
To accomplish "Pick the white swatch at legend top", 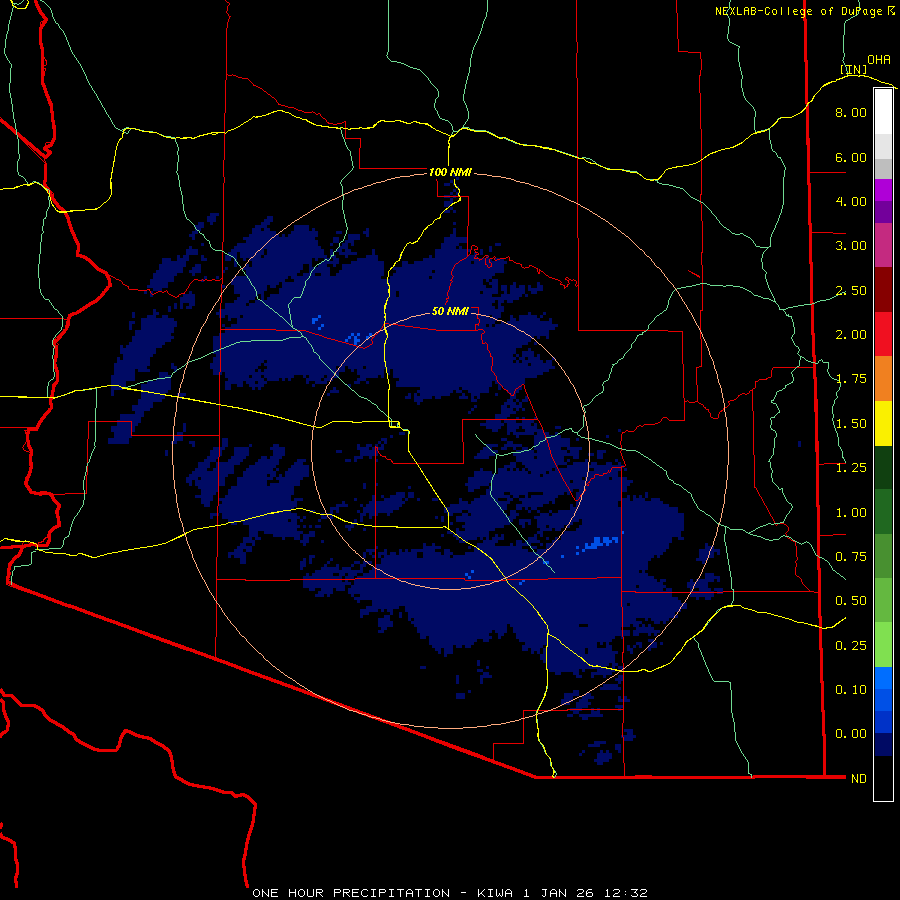I will coord(883,112).
